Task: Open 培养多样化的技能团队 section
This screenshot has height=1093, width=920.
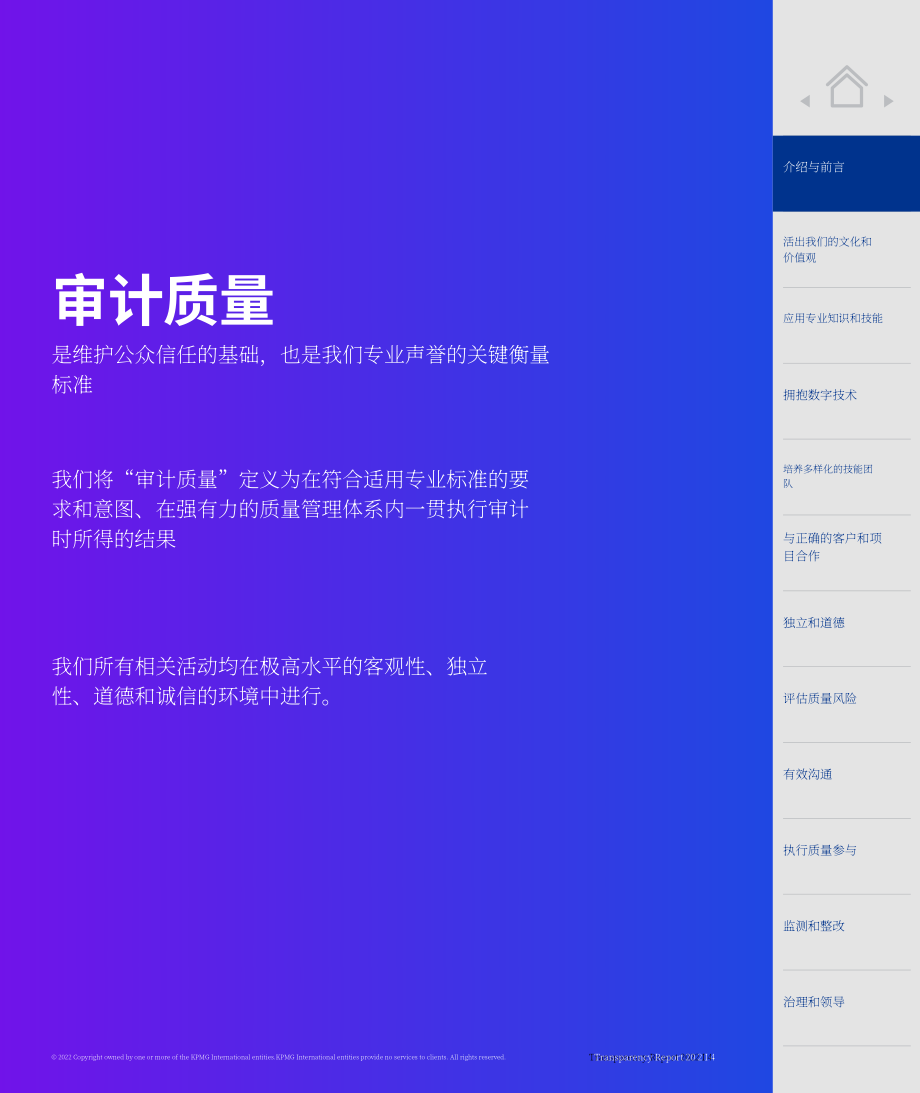Action: tap(827, 476)
